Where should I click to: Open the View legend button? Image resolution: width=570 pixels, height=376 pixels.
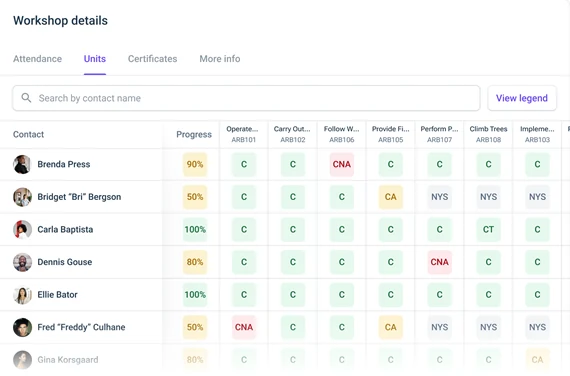click(x=522, y=98)
